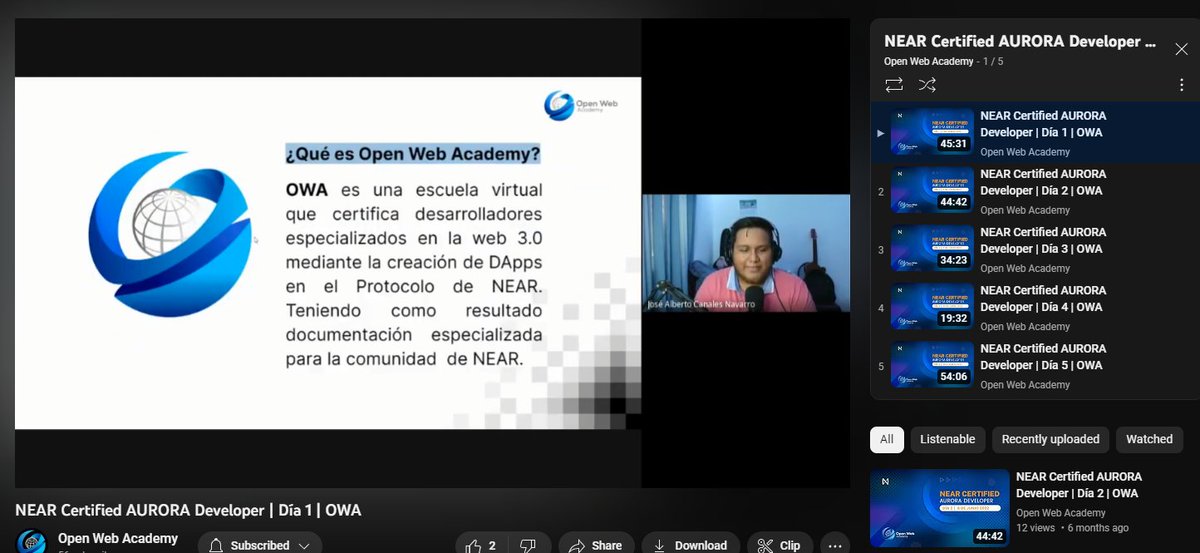Open Open Web Academy channel avatar

pyautogui.click(x=32, y=541)
